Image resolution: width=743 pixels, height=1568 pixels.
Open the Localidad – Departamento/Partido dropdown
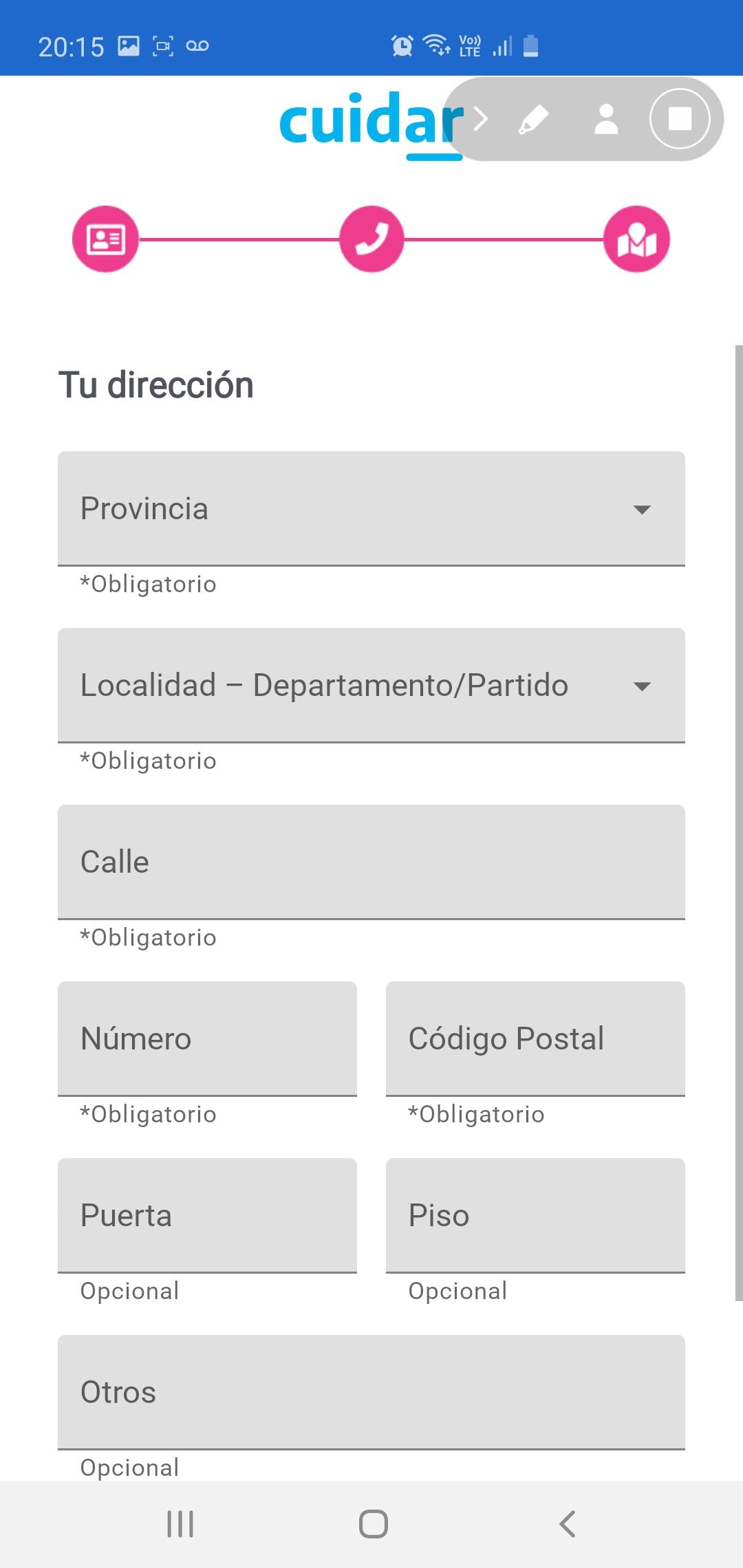371,686
